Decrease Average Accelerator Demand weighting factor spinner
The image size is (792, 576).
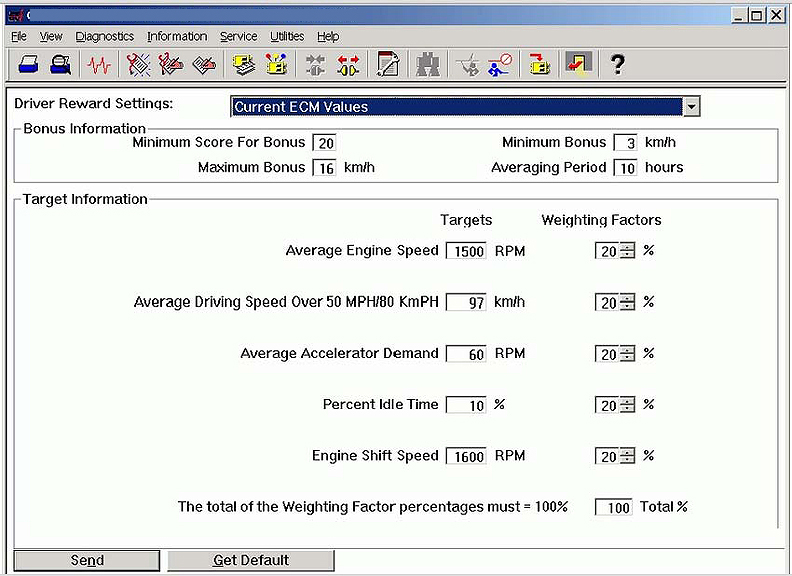tap(627, 358)
